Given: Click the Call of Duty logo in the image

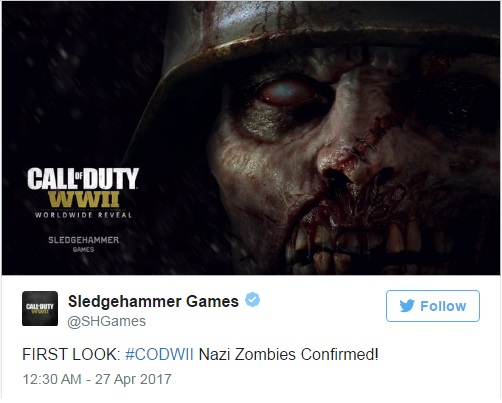Looking at the screenshot, I should point(83,178).
